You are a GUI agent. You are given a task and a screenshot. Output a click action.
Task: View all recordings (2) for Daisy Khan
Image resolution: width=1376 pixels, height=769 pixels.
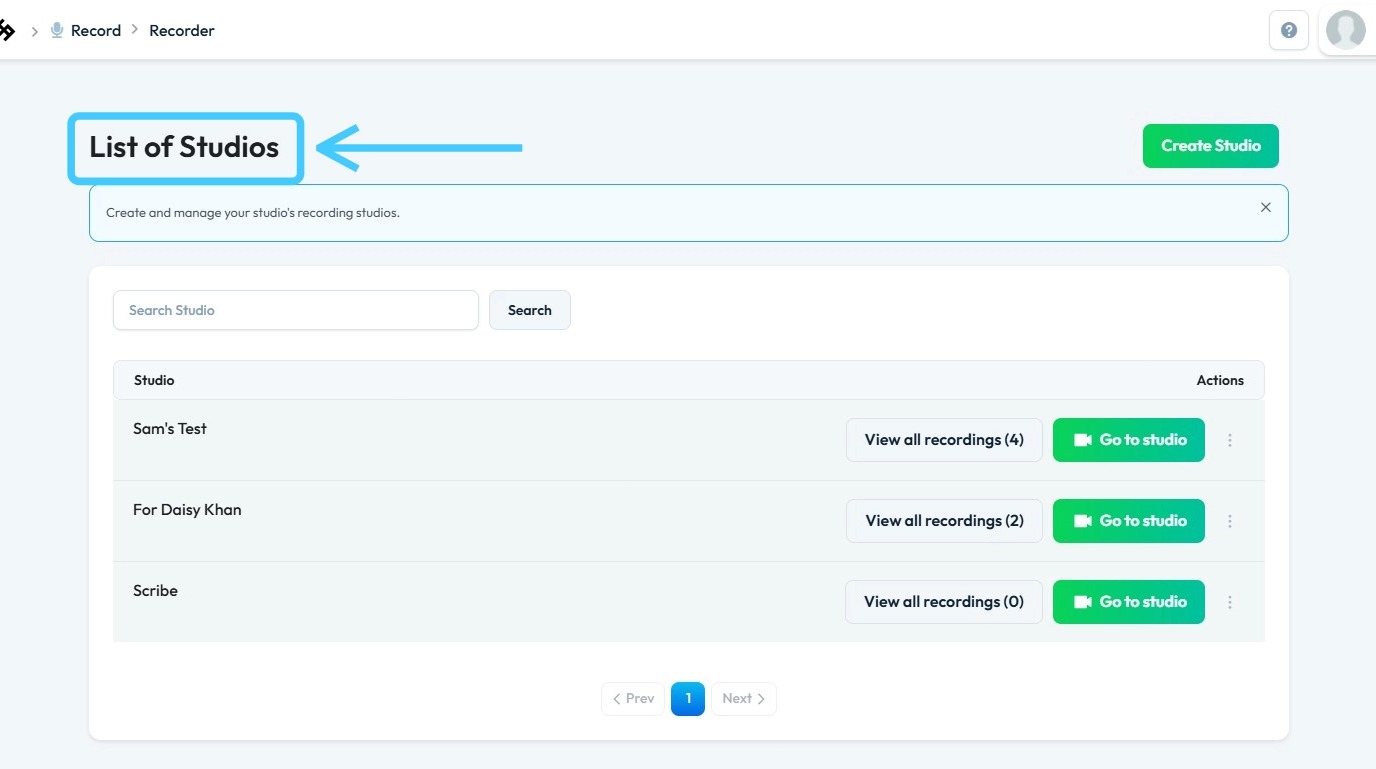coord(944,521)
